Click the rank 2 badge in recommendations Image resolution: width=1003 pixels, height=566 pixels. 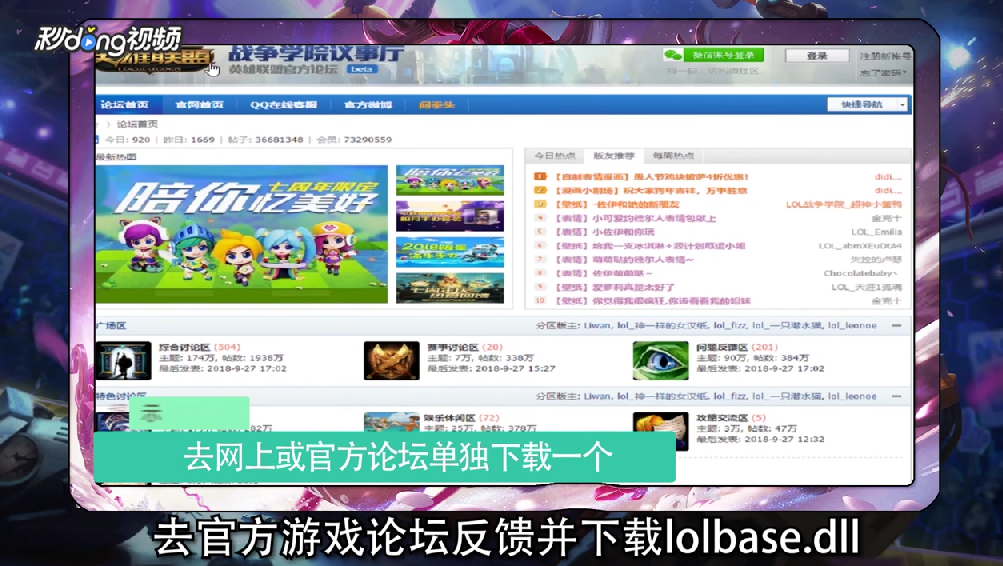(x=540, y=191)
